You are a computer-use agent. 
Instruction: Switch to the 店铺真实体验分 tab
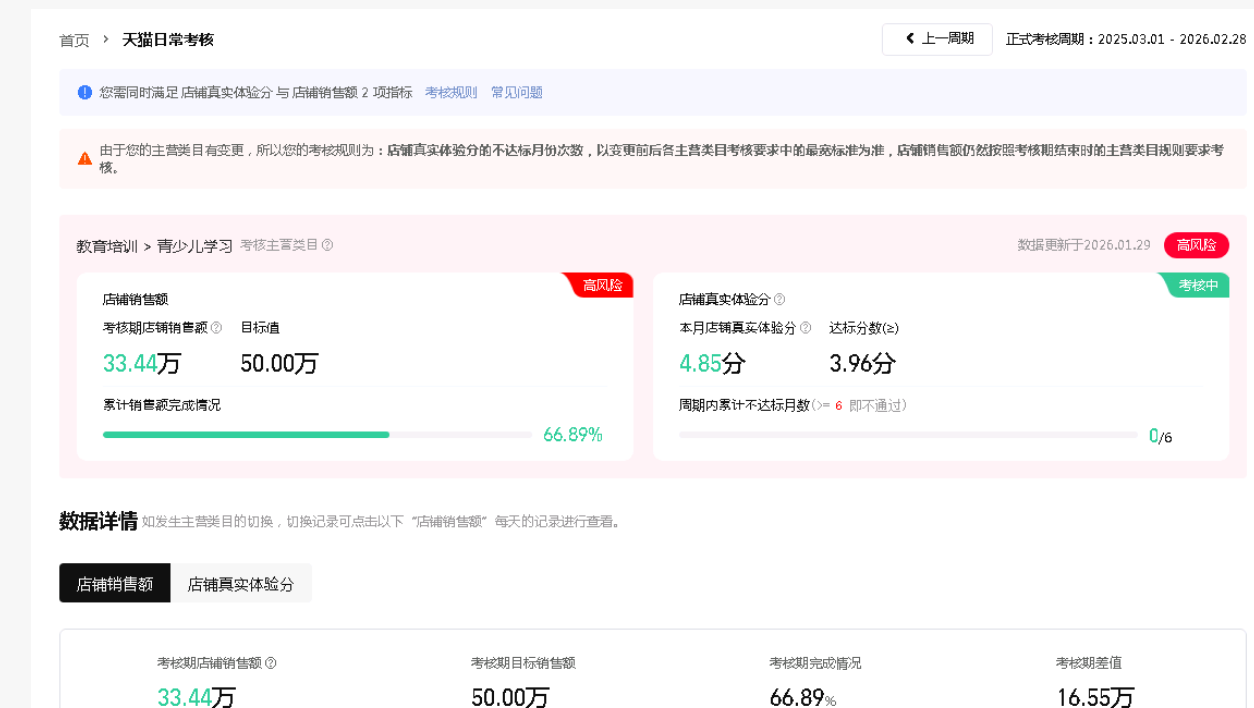coord(241,584)
